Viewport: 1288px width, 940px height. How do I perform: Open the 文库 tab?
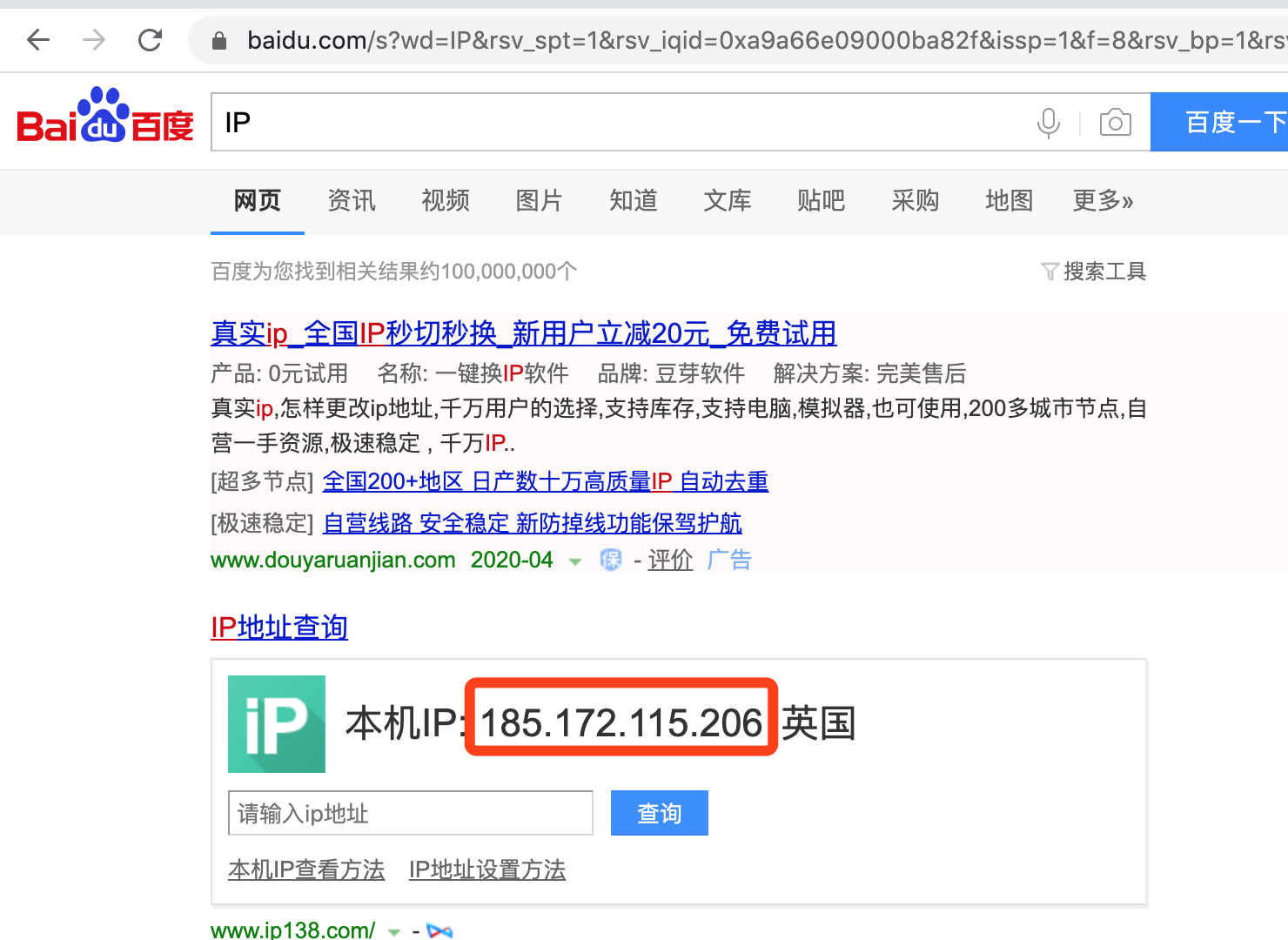[728, 201]
